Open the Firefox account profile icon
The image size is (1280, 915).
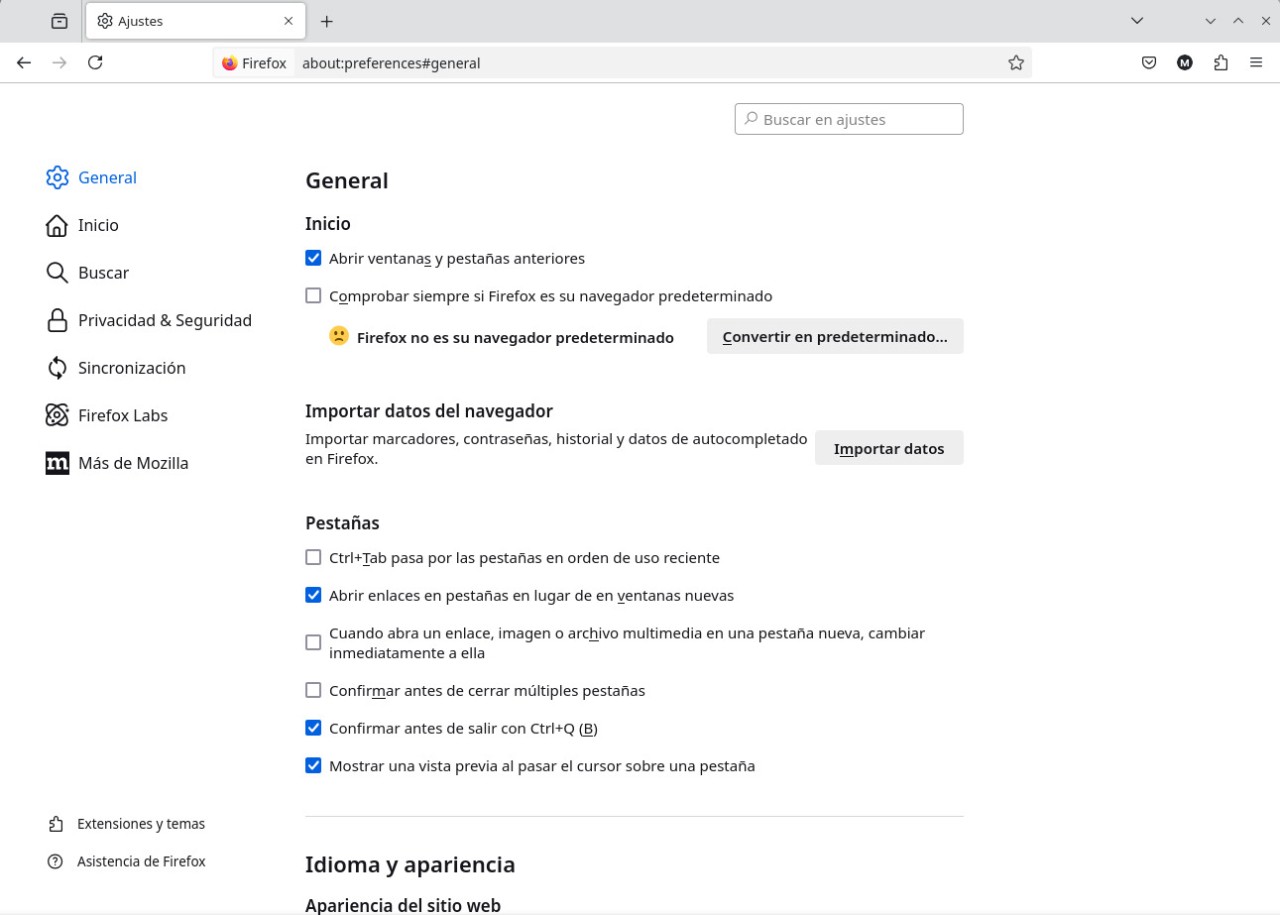click(1185, 63)
